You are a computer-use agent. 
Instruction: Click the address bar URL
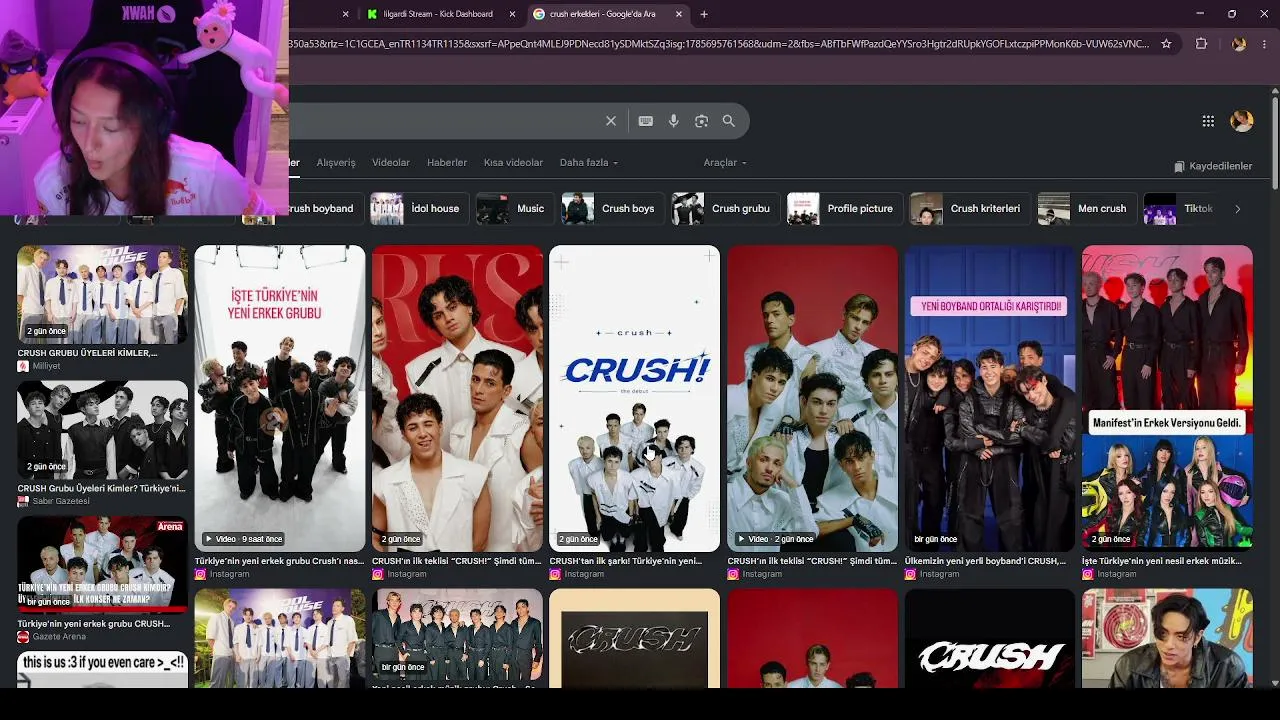(x=720, y=44)
